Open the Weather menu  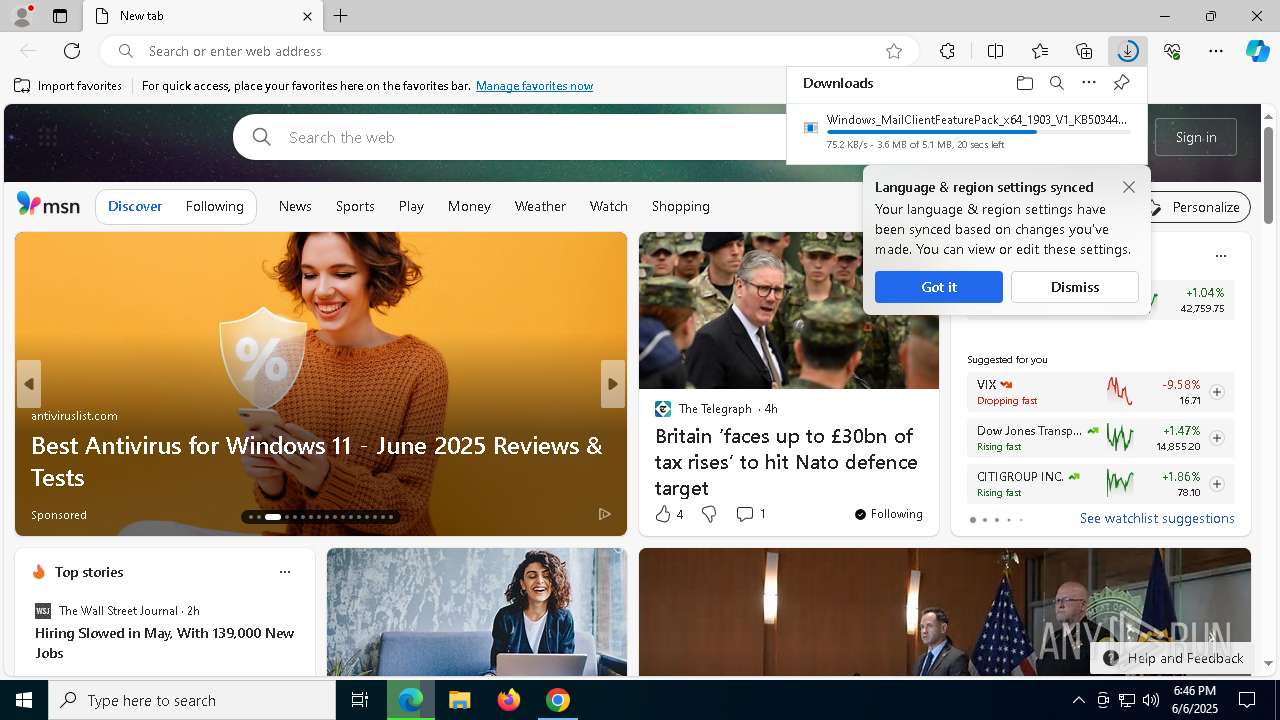pos(540,206)
